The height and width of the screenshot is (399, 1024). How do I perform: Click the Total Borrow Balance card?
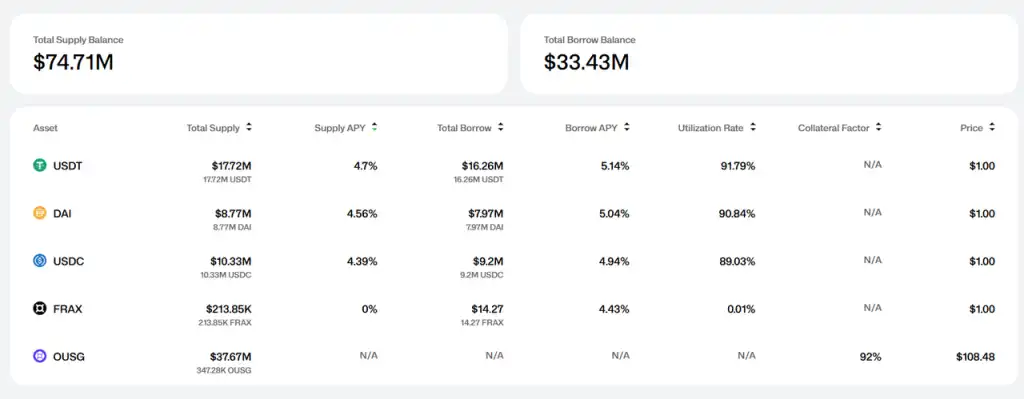(x=769, y=54)
